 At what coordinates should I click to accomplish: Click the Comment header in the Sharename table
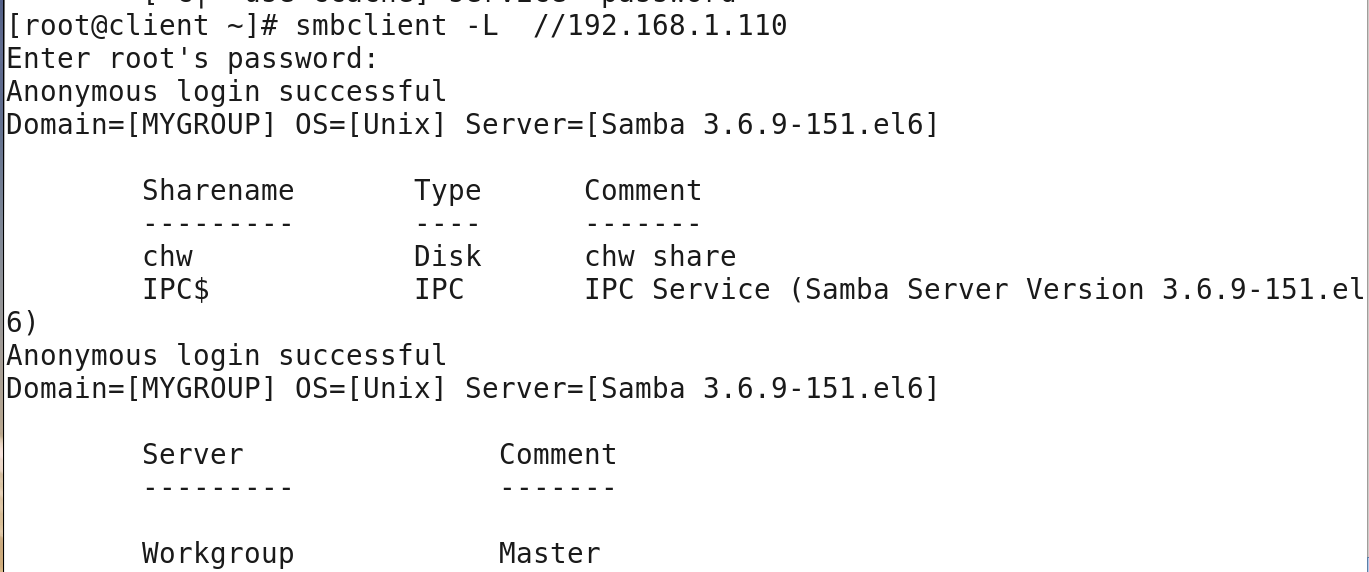click(x=643, y=190)
